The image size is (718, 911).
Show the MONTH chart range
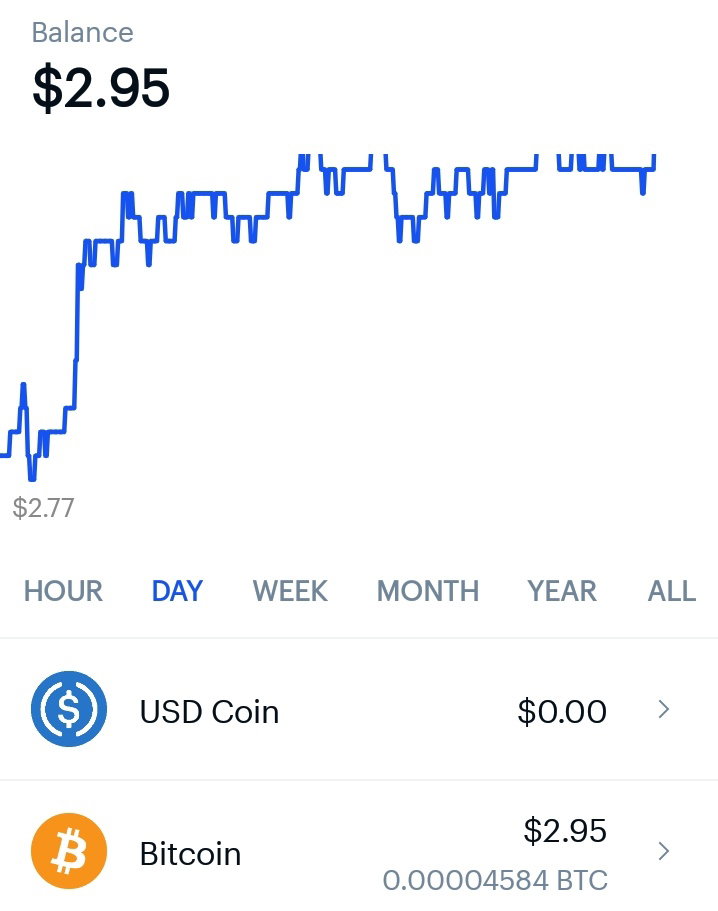tap(428, 591)
